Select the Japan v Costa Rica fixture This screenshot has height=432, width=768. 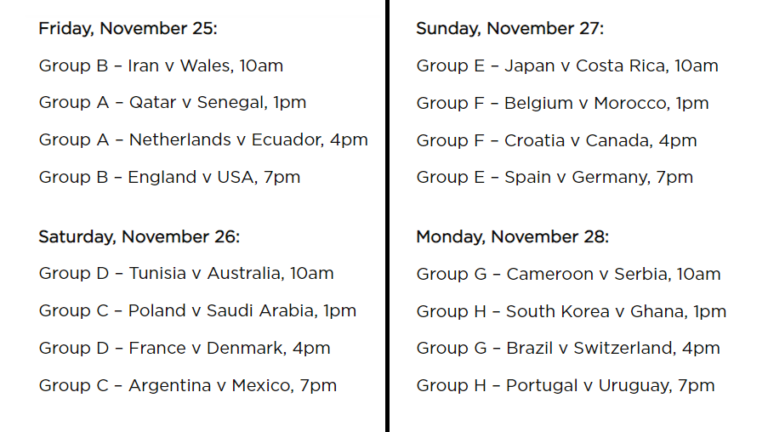click(567, 66)
